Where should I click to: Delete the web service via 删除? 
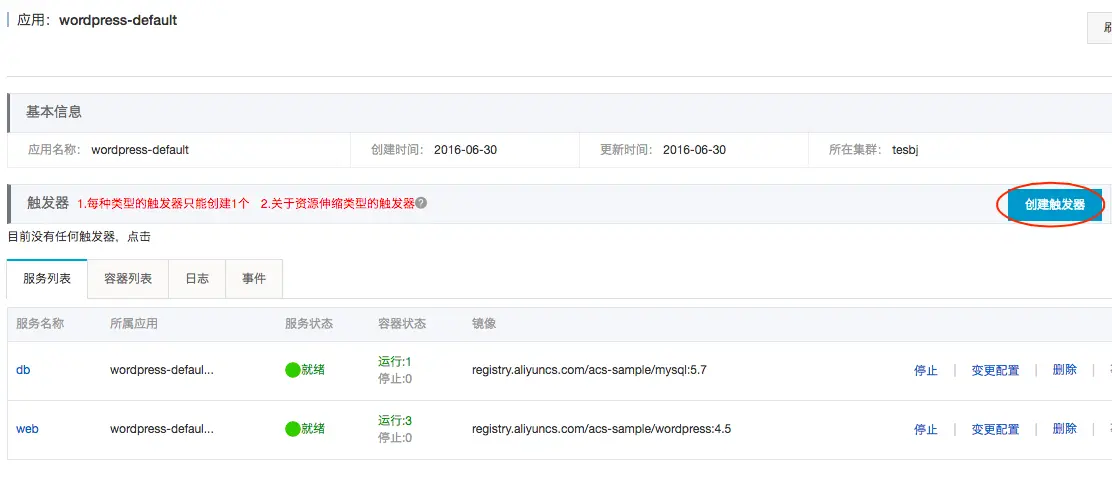1064,428
